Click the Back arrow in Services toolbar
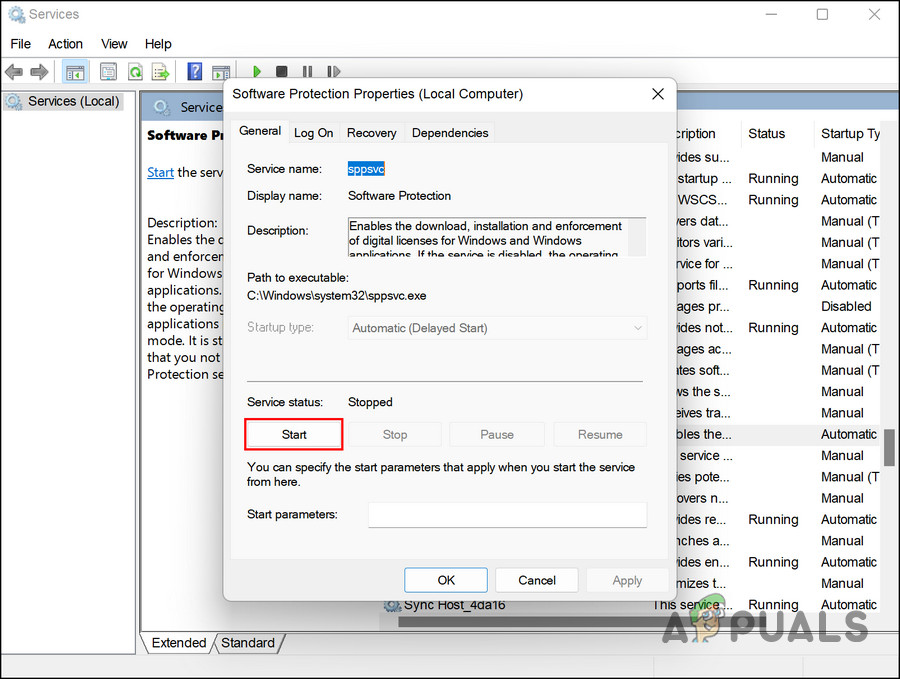The image size is (900, 679). (x=14, y=72)
